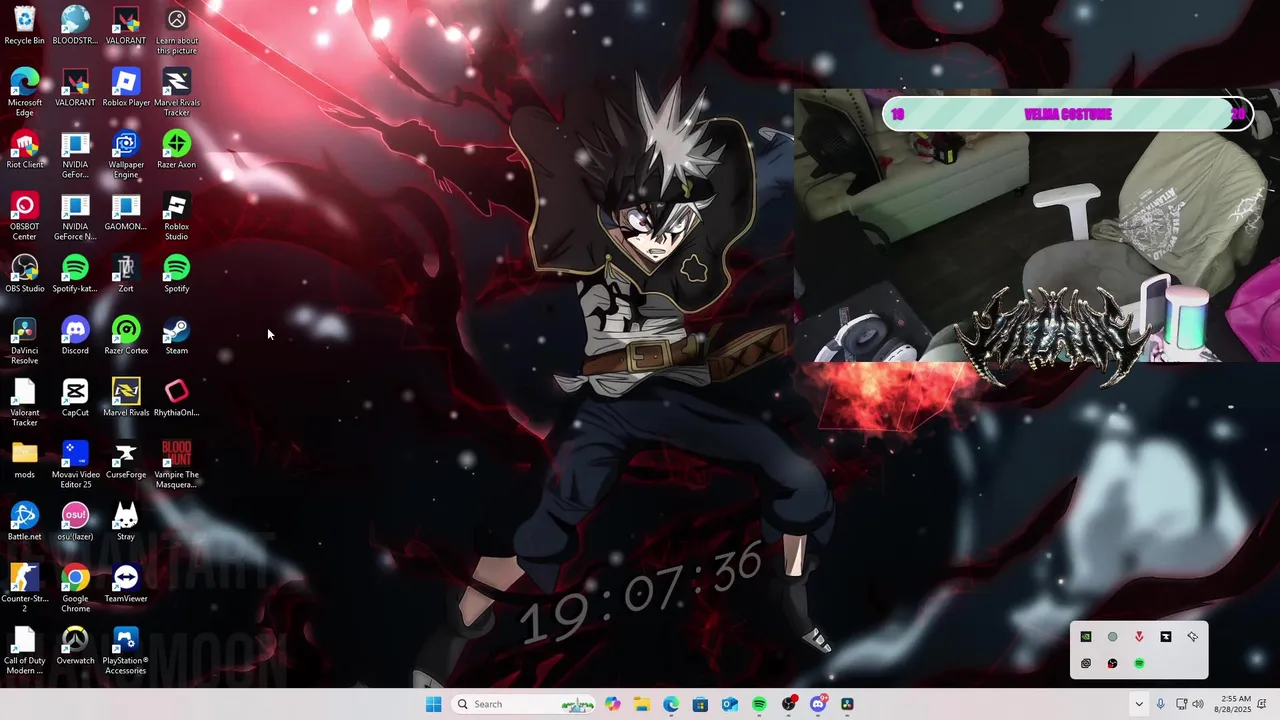The height and width of the screenshot is (720, 1280).
Task: Launch Marvel Rivals game desktop icon
Action: (126, 398)
